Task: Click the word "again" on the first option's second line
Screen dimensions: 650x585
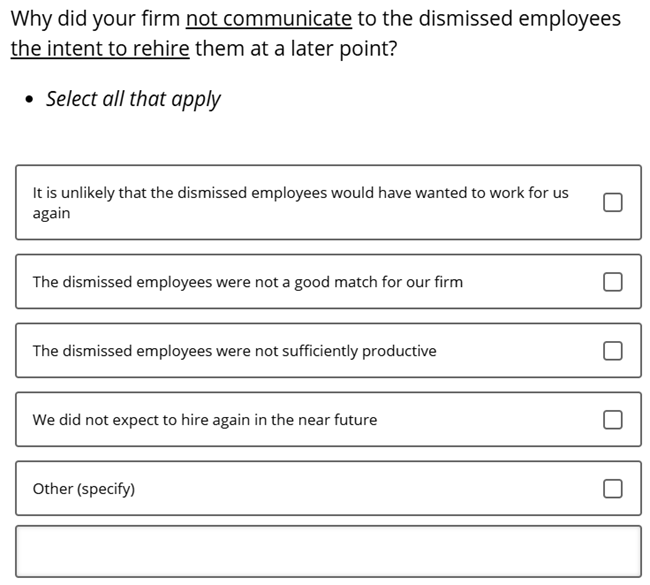Action: coord(51,213)
